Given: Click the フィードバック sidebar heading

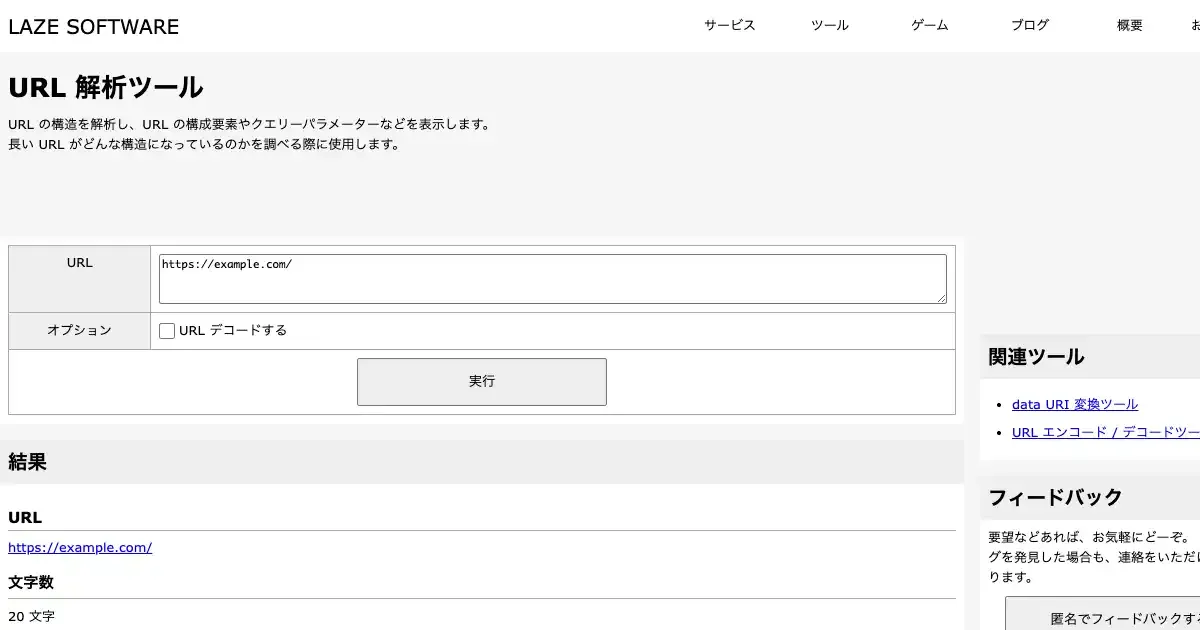Looking at the screenshot, I should tap(1055, 497).
